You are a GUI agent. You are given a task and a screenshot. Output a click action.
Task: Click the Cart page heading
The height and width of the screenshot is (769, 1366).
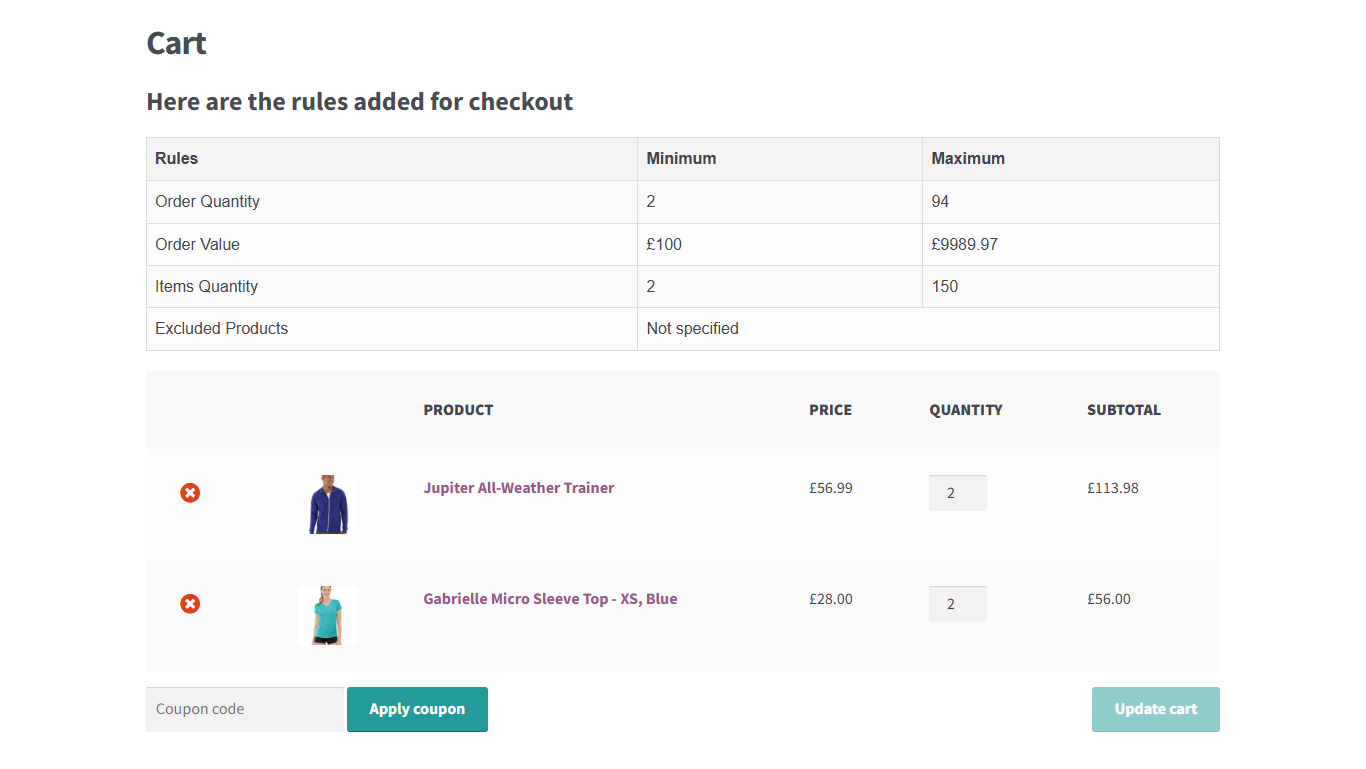(176, 43)
